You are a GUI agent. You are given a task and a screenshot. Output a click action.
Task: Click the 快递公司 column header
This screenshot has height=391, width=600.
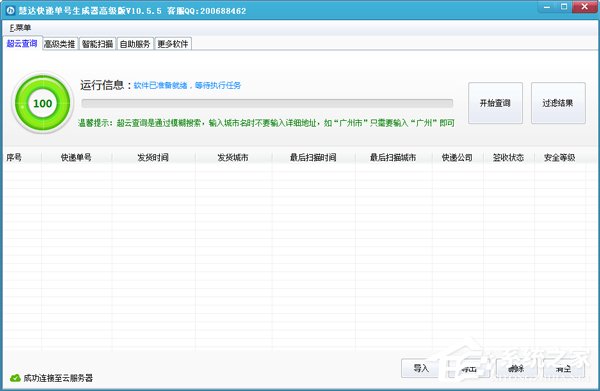coord(457,157)
